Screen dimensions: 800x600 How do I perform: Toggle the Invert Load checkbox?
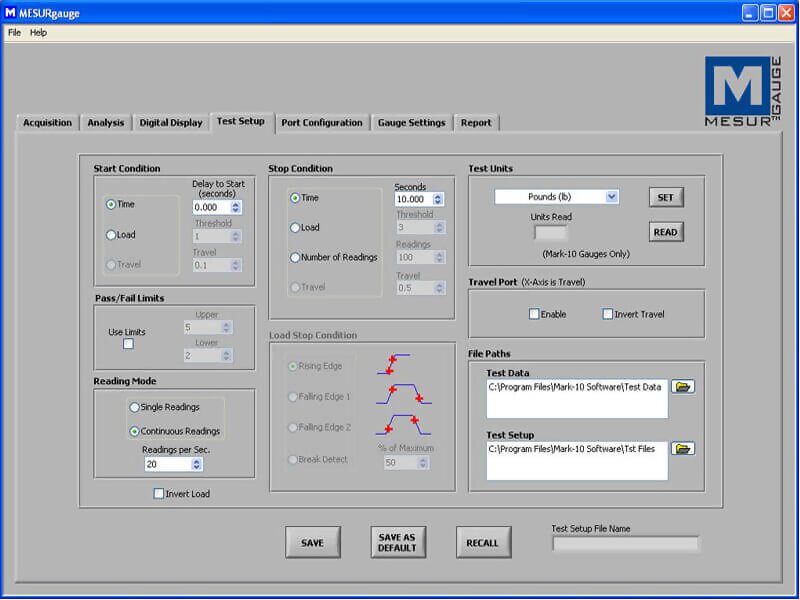[x=159, y=493]
